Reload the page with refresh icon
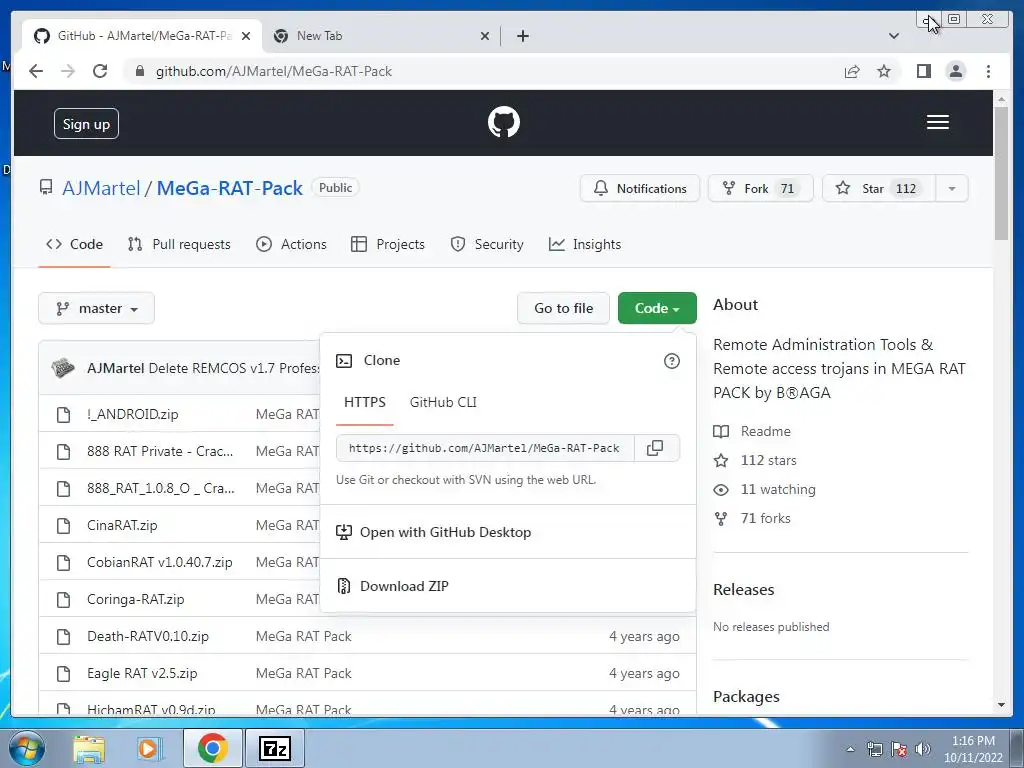Image resolution: width=1024 pixels, height=768 pixels. coord(100,71)
